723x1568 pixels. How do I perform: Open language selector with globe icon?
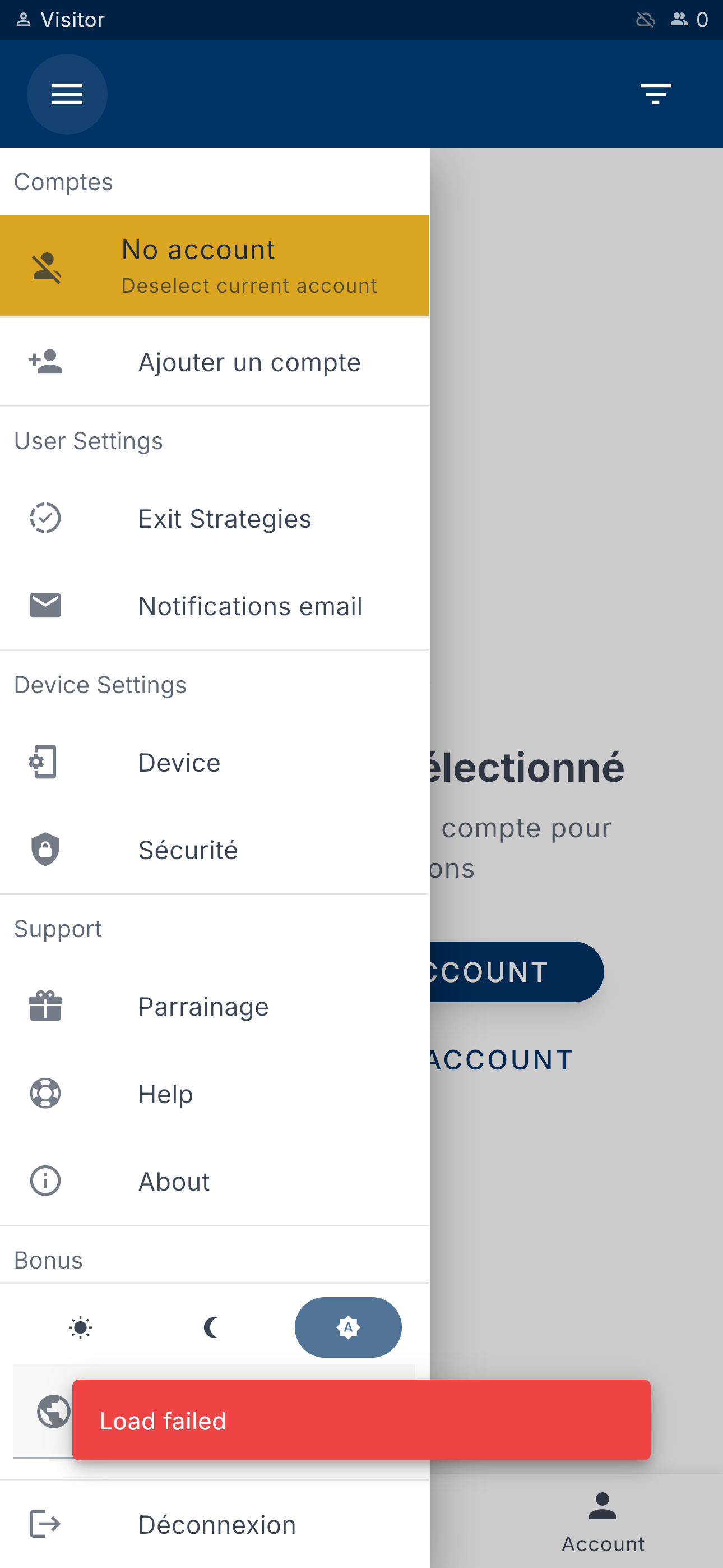point(54,1411)
